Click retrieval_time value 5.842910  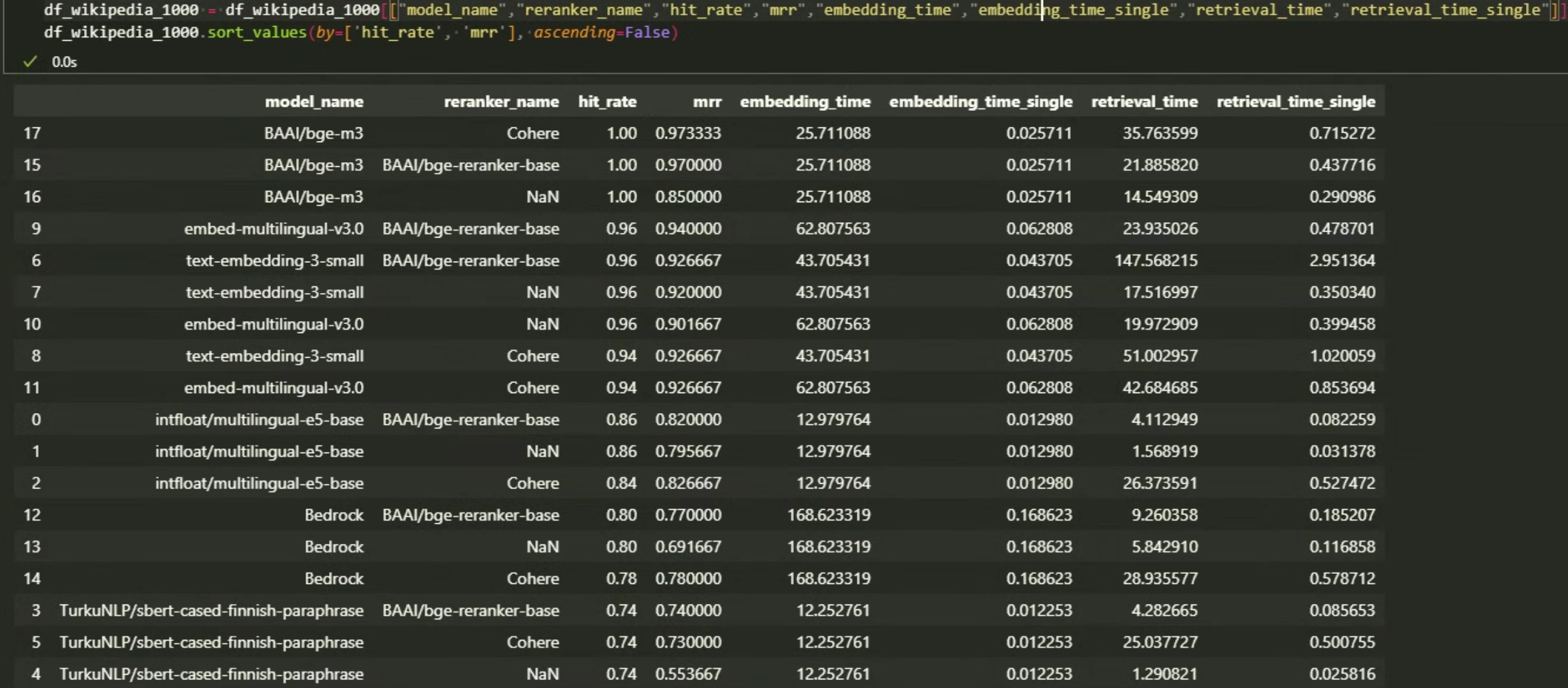coord(1164,547)
